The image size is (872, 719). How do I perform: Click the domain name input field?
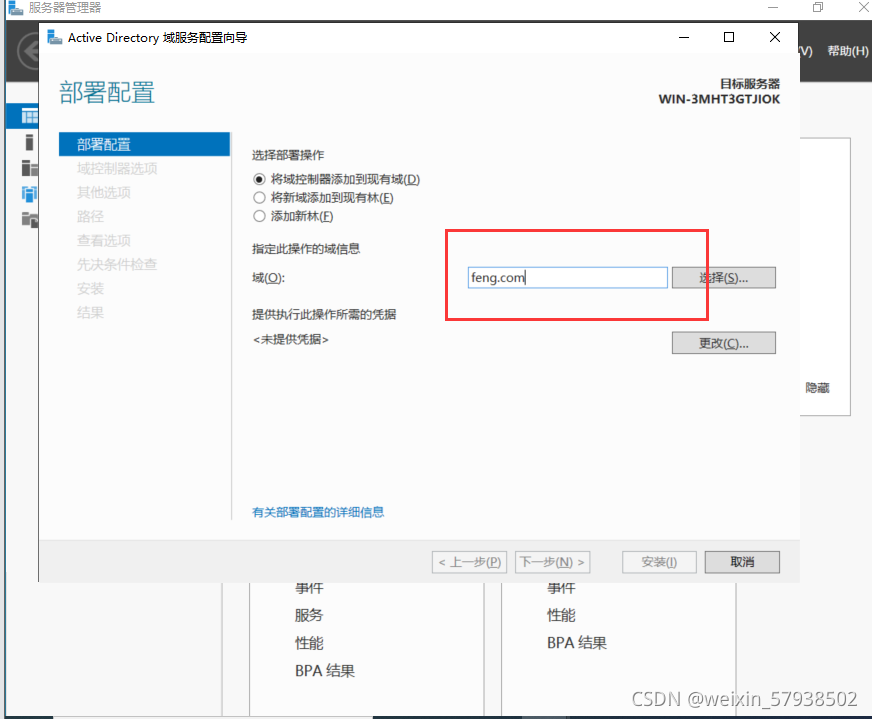(x=567, y=277)
